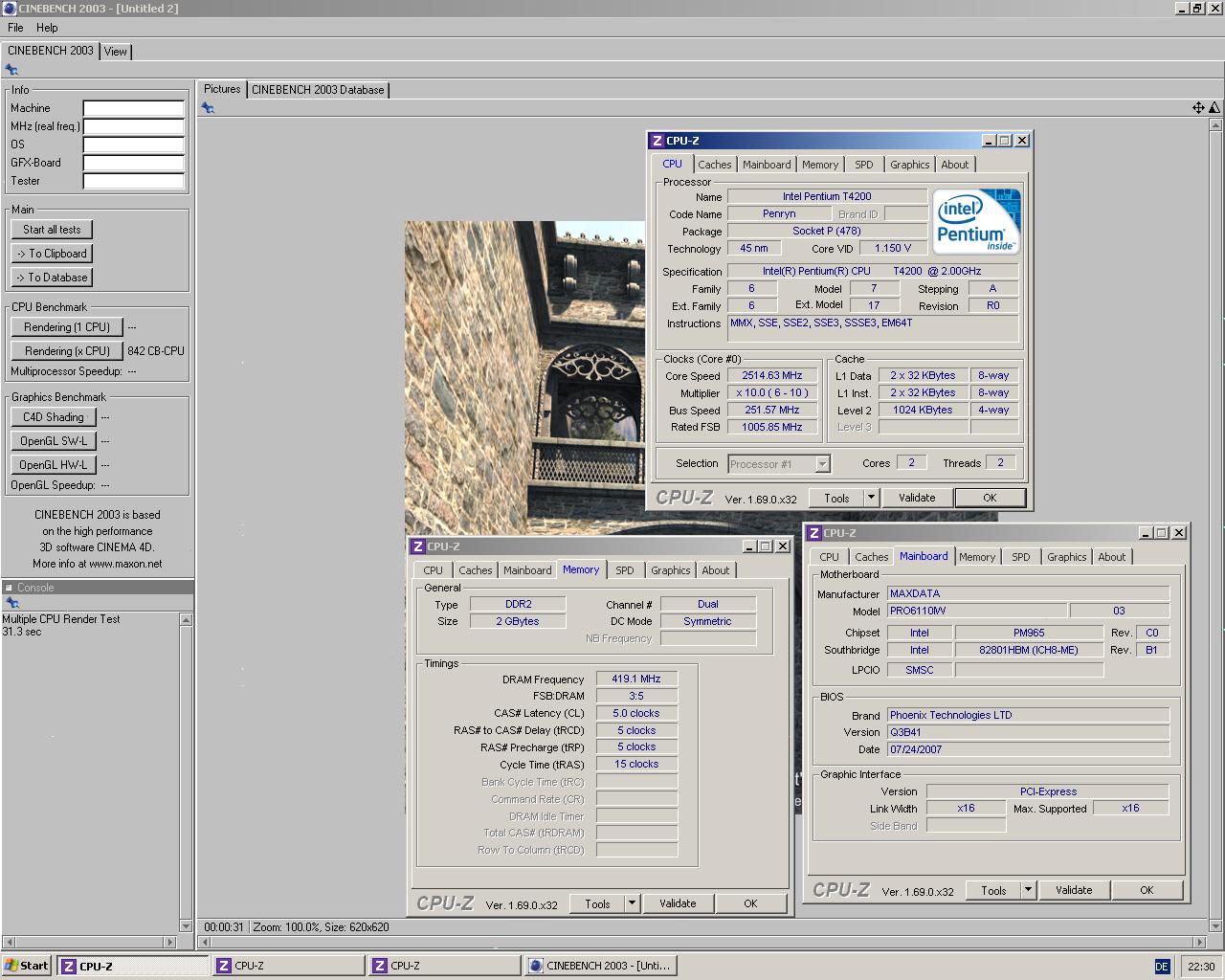Open Memory tab in CPU-Z Mainboard window

click(976, 557)
